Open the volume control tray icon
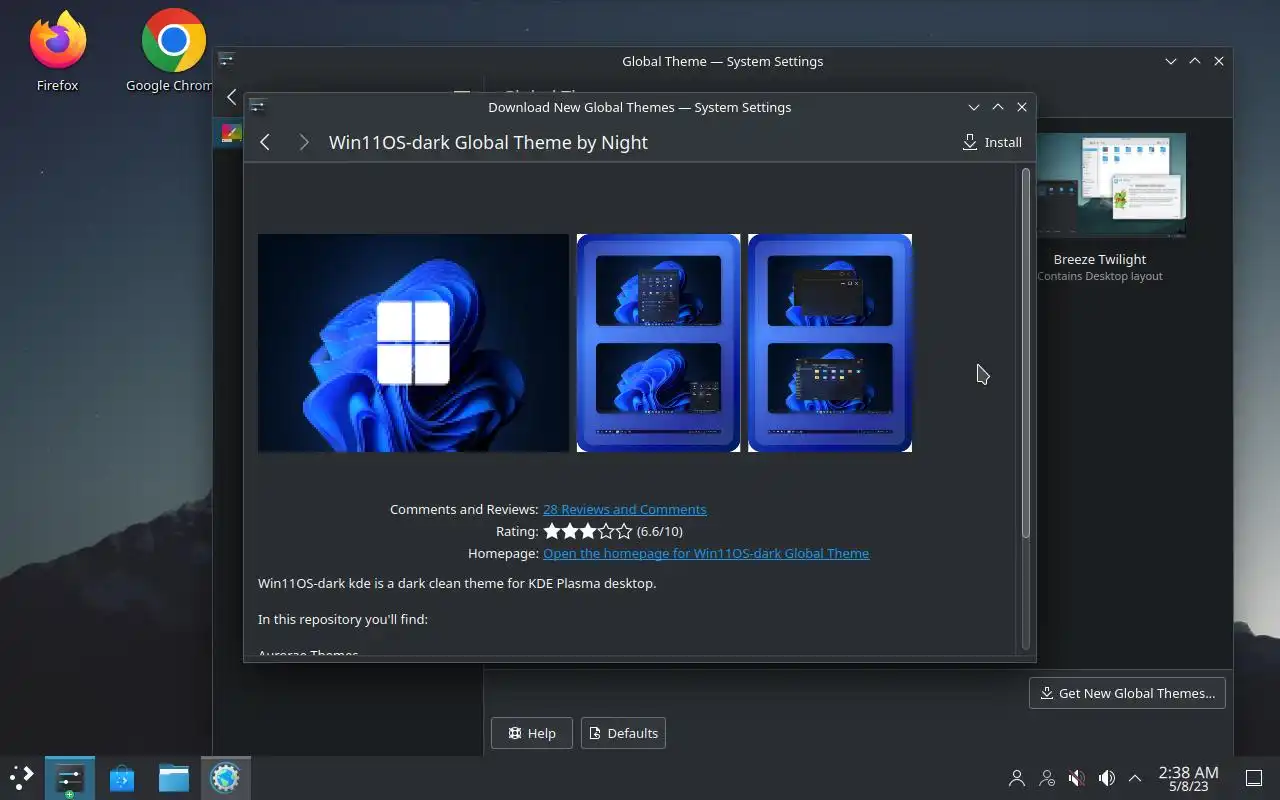Viewport: 1280px width, 800px height. click(x=1106, y=777)
